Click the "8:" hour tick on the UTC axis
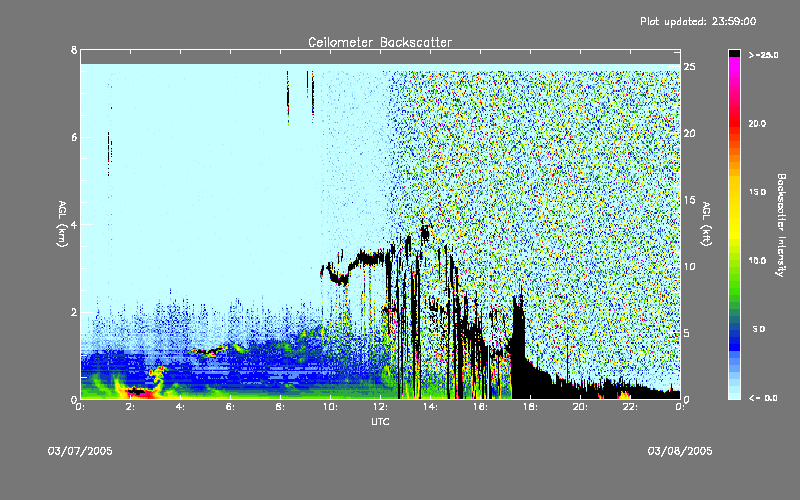This screenshot has width=800, height=500. point(280,407)
